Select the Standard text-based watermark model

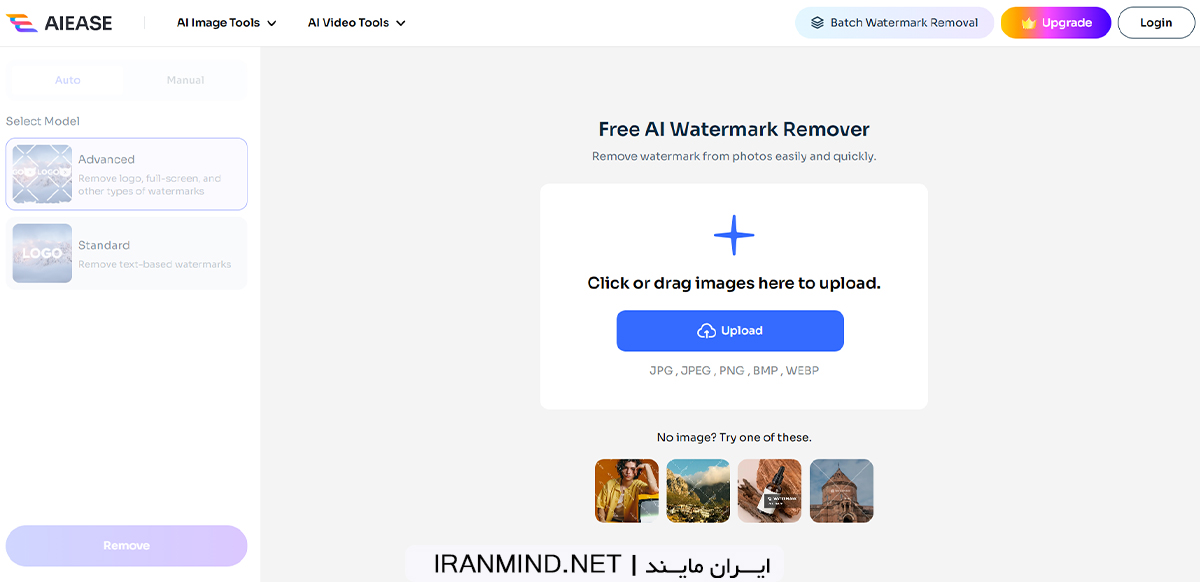tap(126, 253)
